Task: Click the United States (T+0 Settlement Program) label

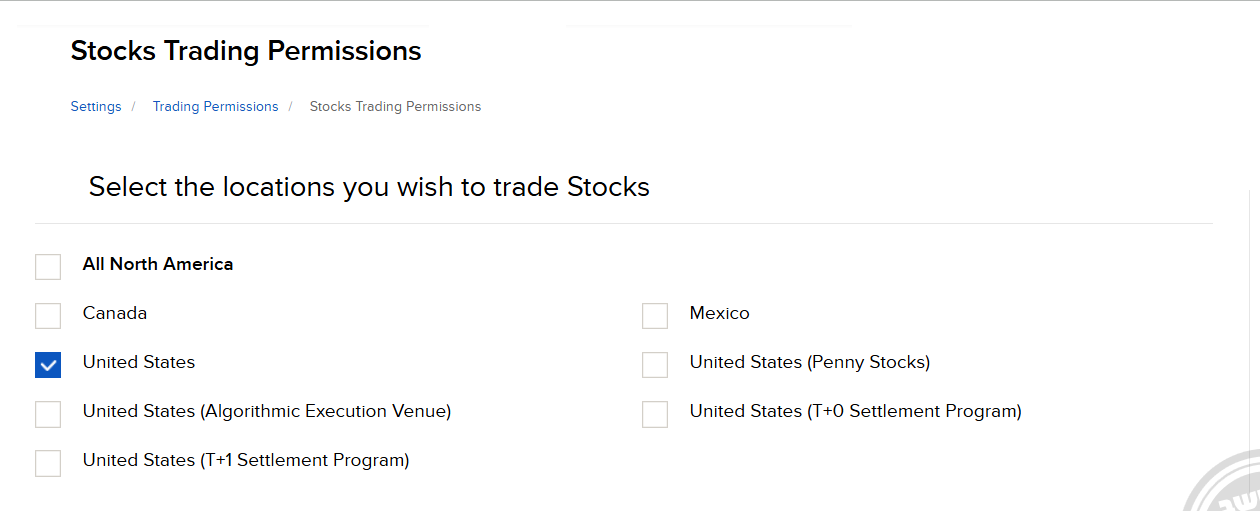Action: point(855,411)
